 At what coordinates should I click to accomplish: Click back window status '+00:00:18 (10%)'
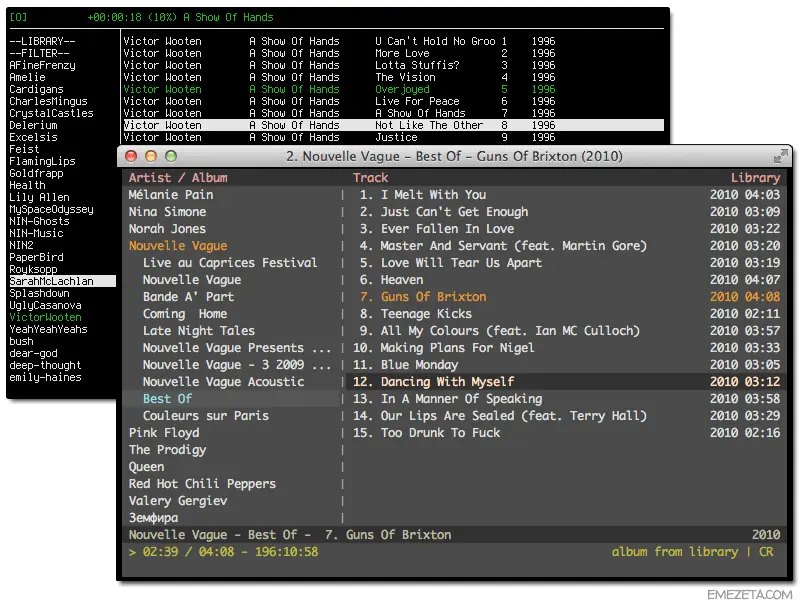tap(132, 17)
